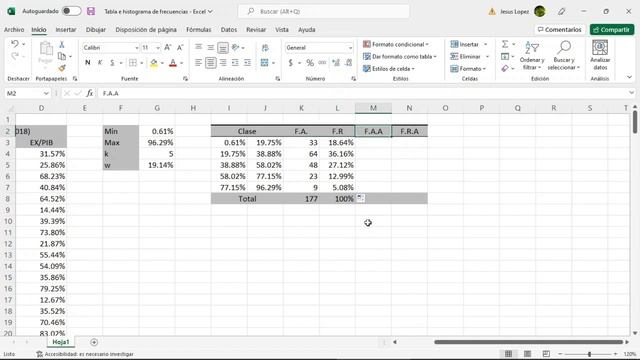Switch to the Datos tab
This screenshot has height=360, width=640.
pos(229,30)
